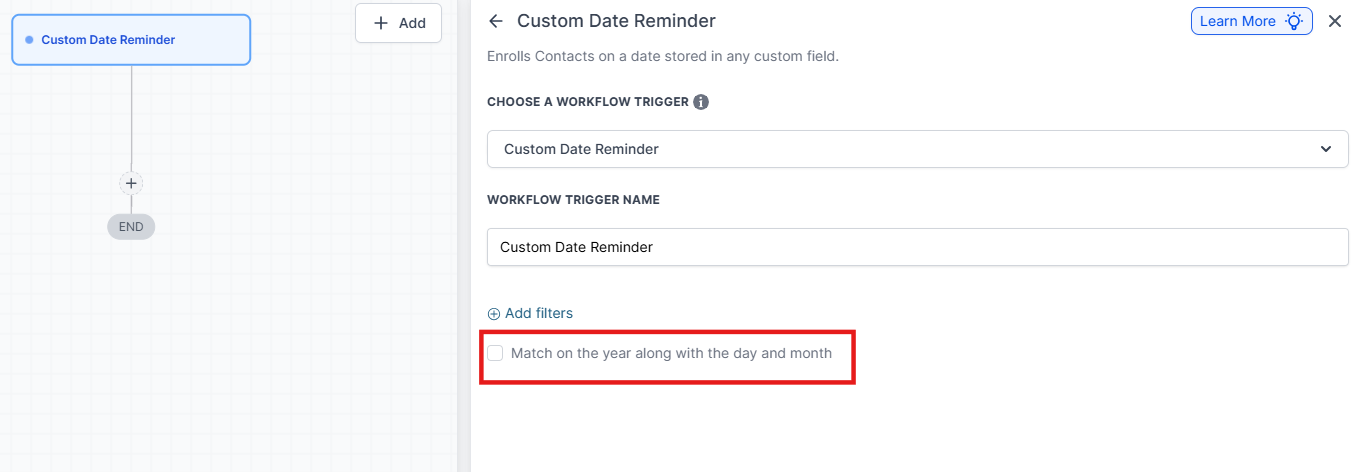1363x472 pixels.
Task: Select the Custom Date Reminder node on the canvas
Action: 131,40
